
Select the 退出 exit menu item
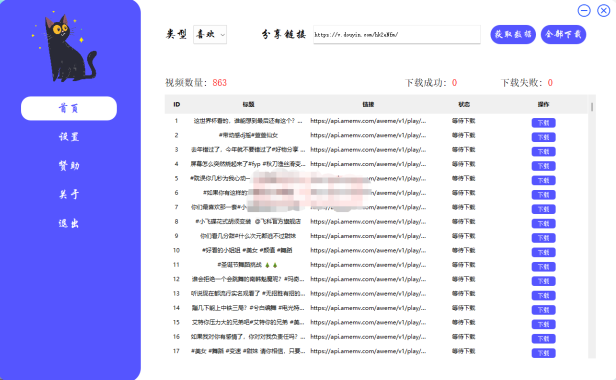click(x=69, y=223)
